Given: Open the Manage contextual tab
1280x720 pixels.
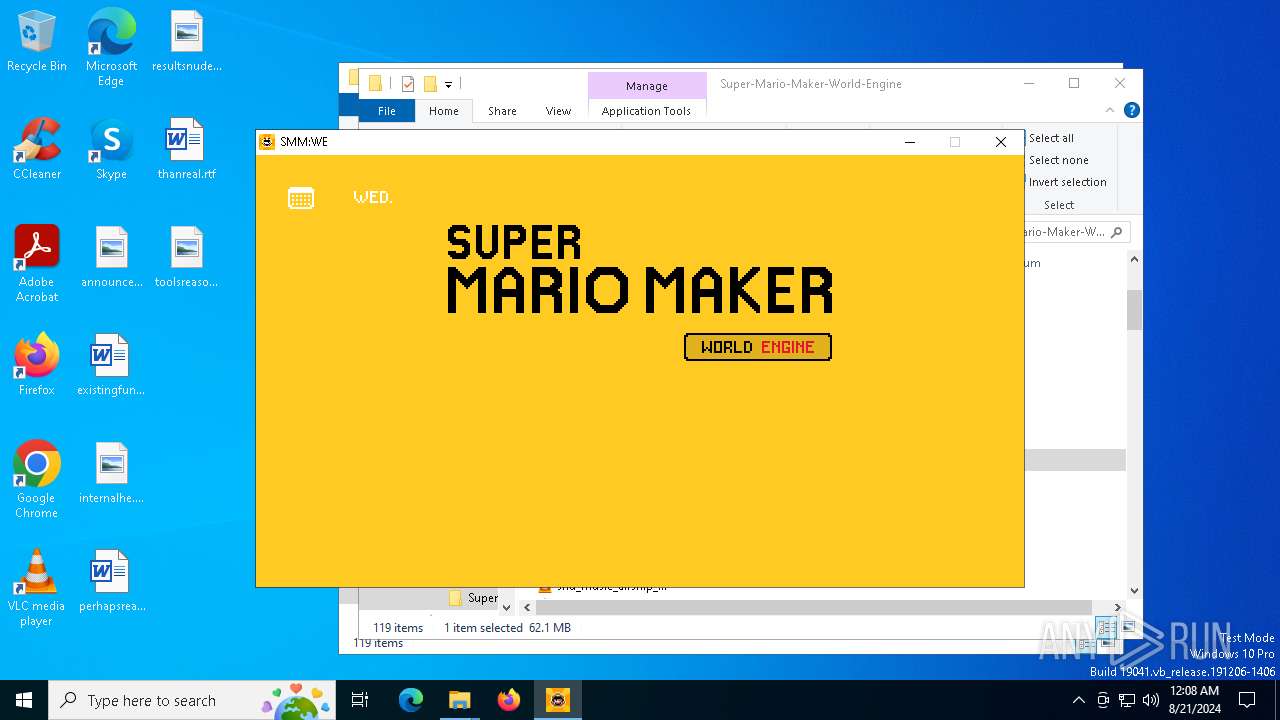Looking at the screenshot, I should click(x=646, y=86).
